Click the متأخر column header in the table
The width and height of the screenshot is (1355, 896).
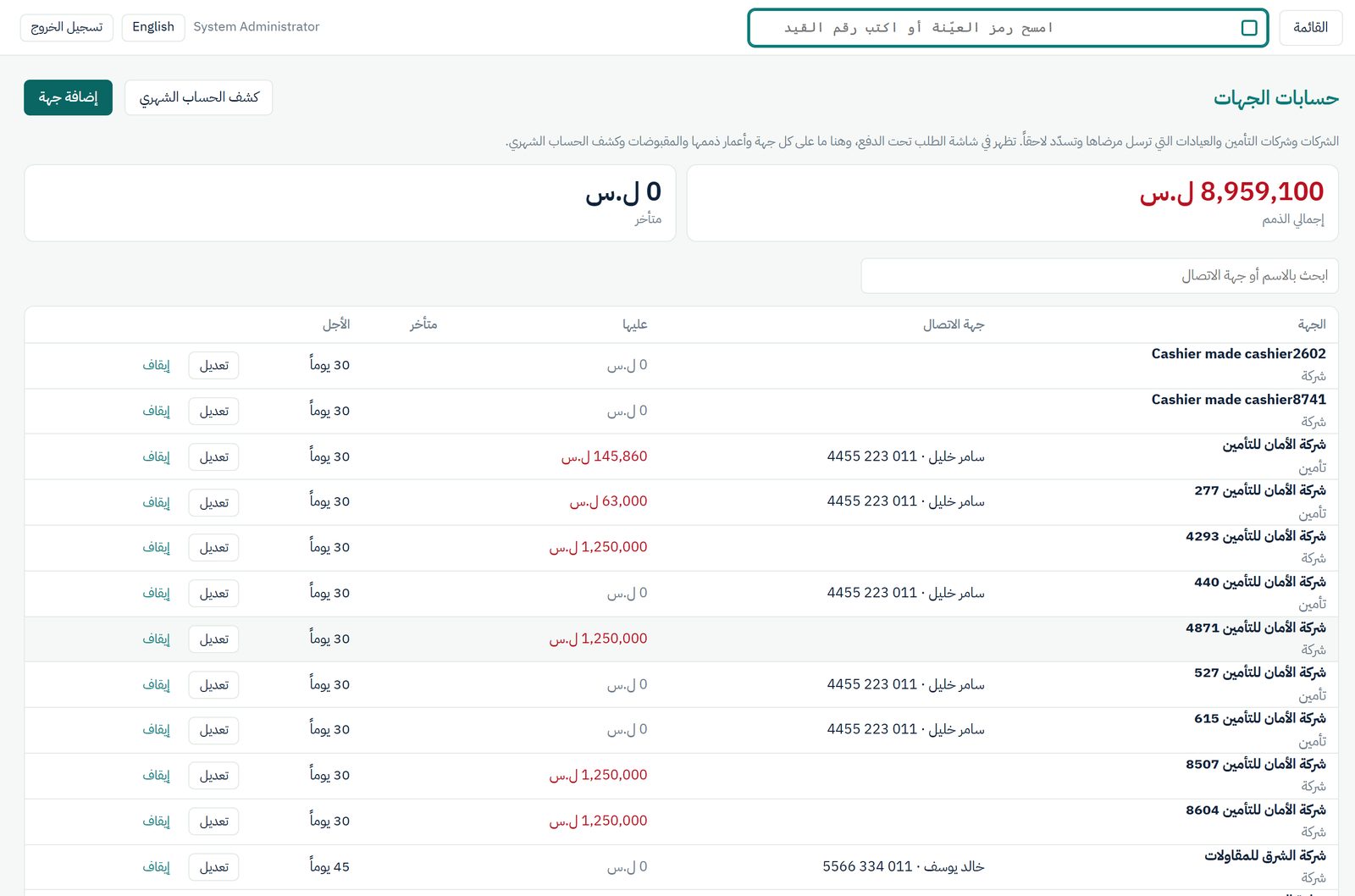pyautogui.click(x=423, y=324)
